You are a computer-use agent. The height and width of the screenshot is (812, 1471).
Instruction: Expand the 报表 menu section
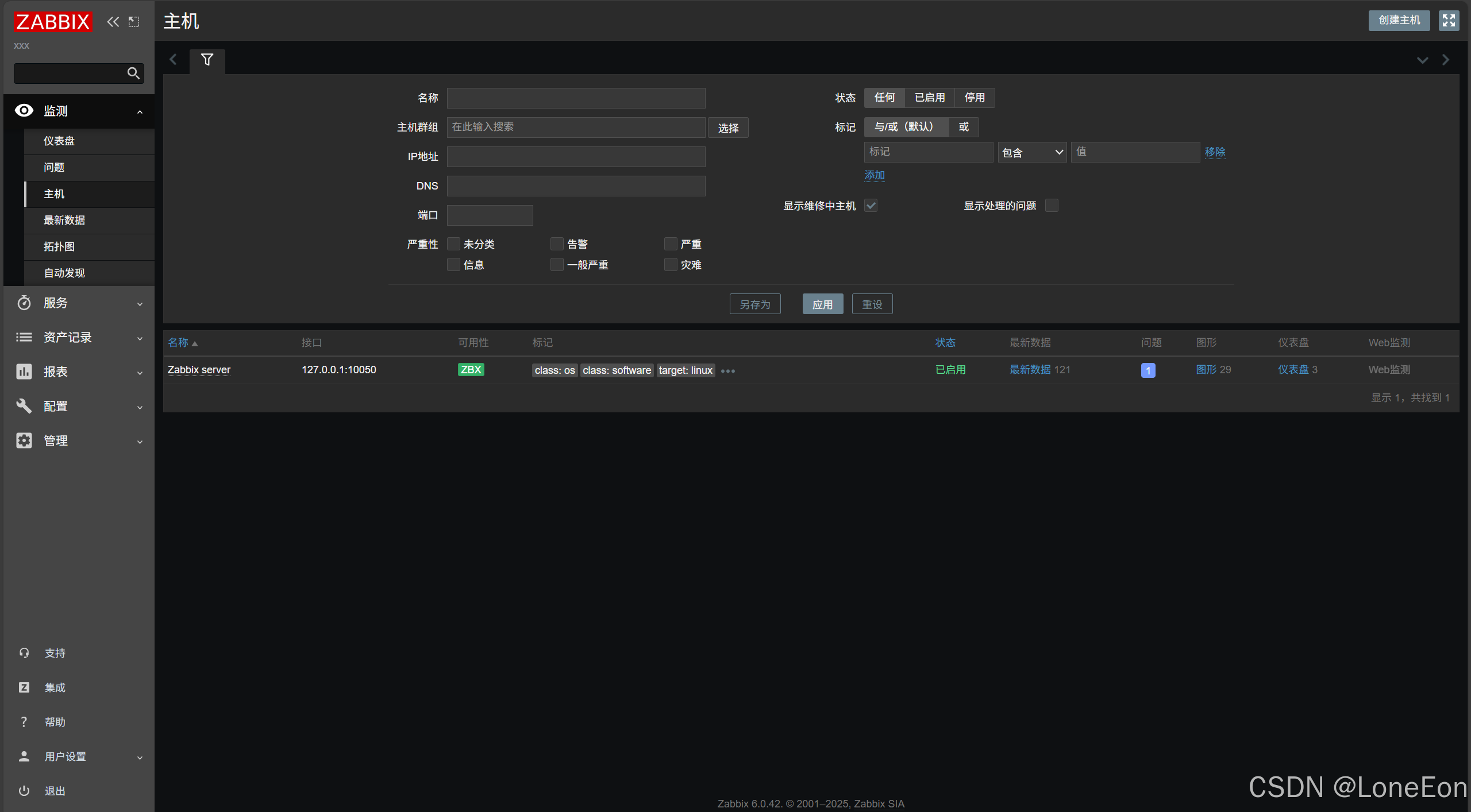[140, 373]
